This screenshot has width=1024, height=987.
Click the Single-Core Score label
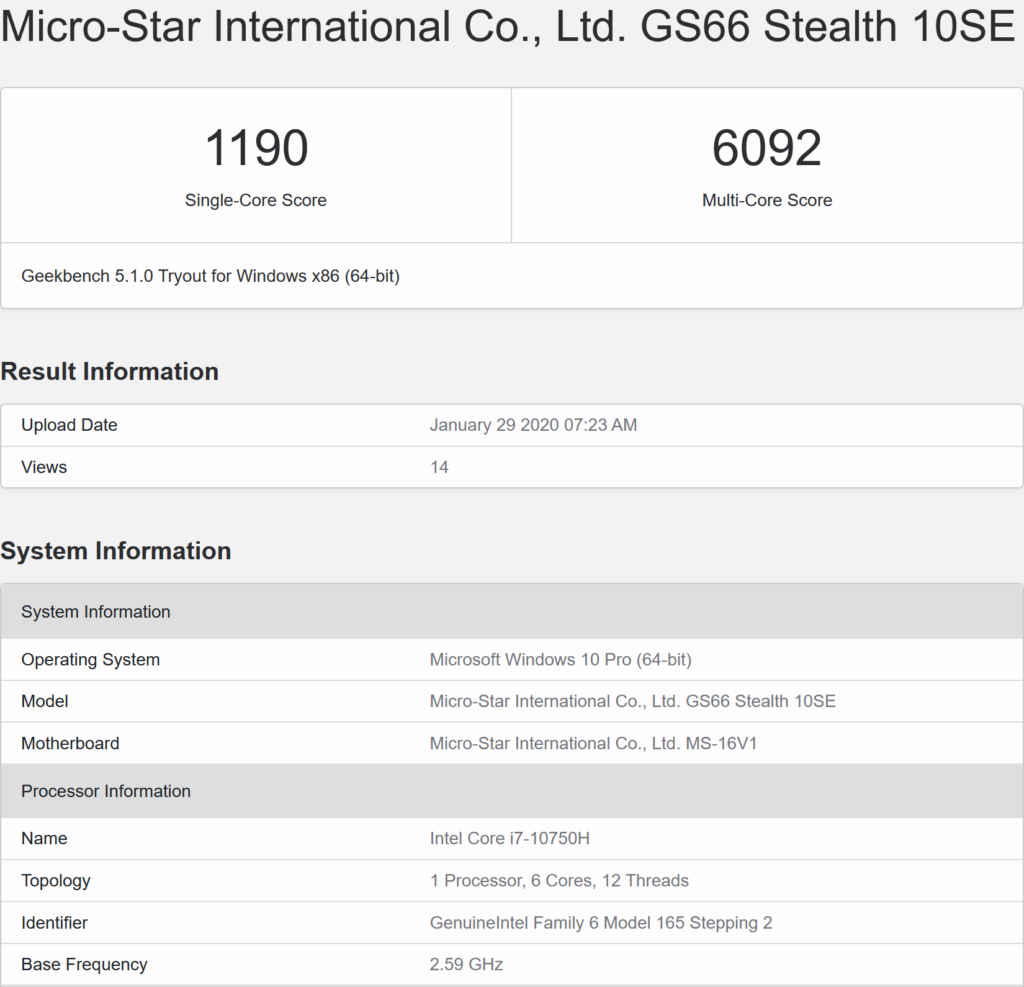coord(255,200)
